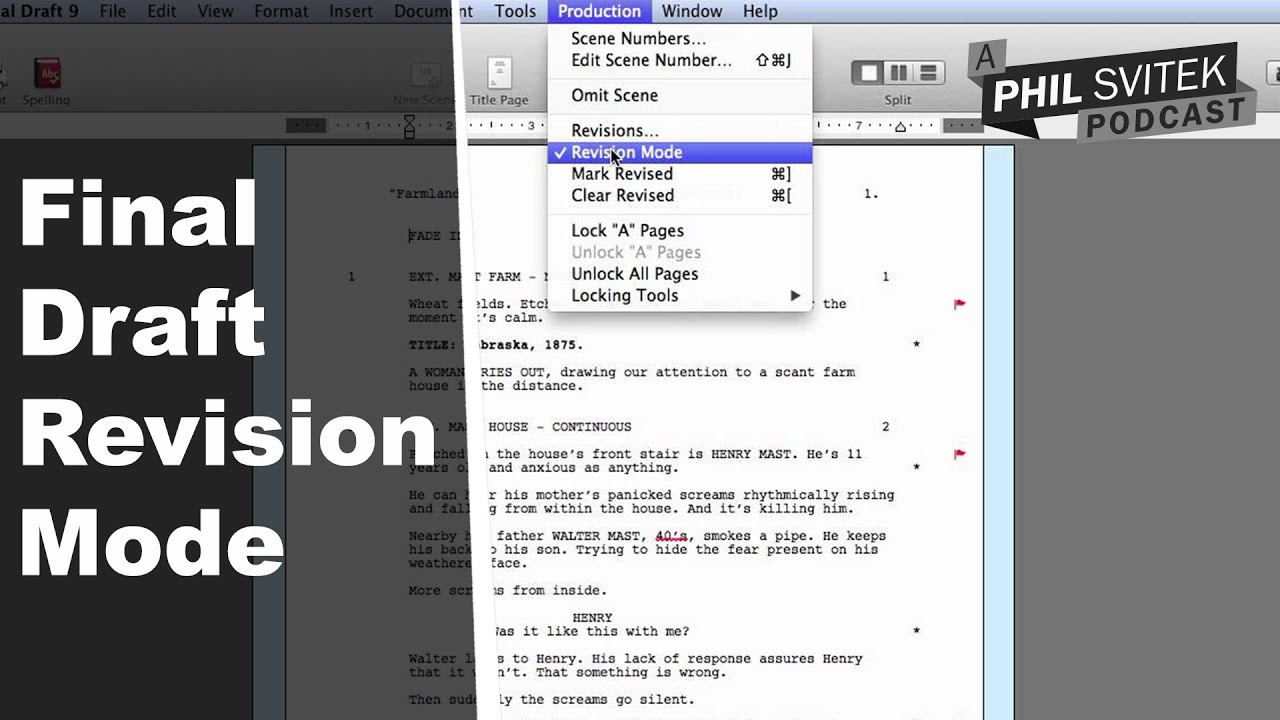
Task: Select the single-pane Split view button
Action: 869,73
